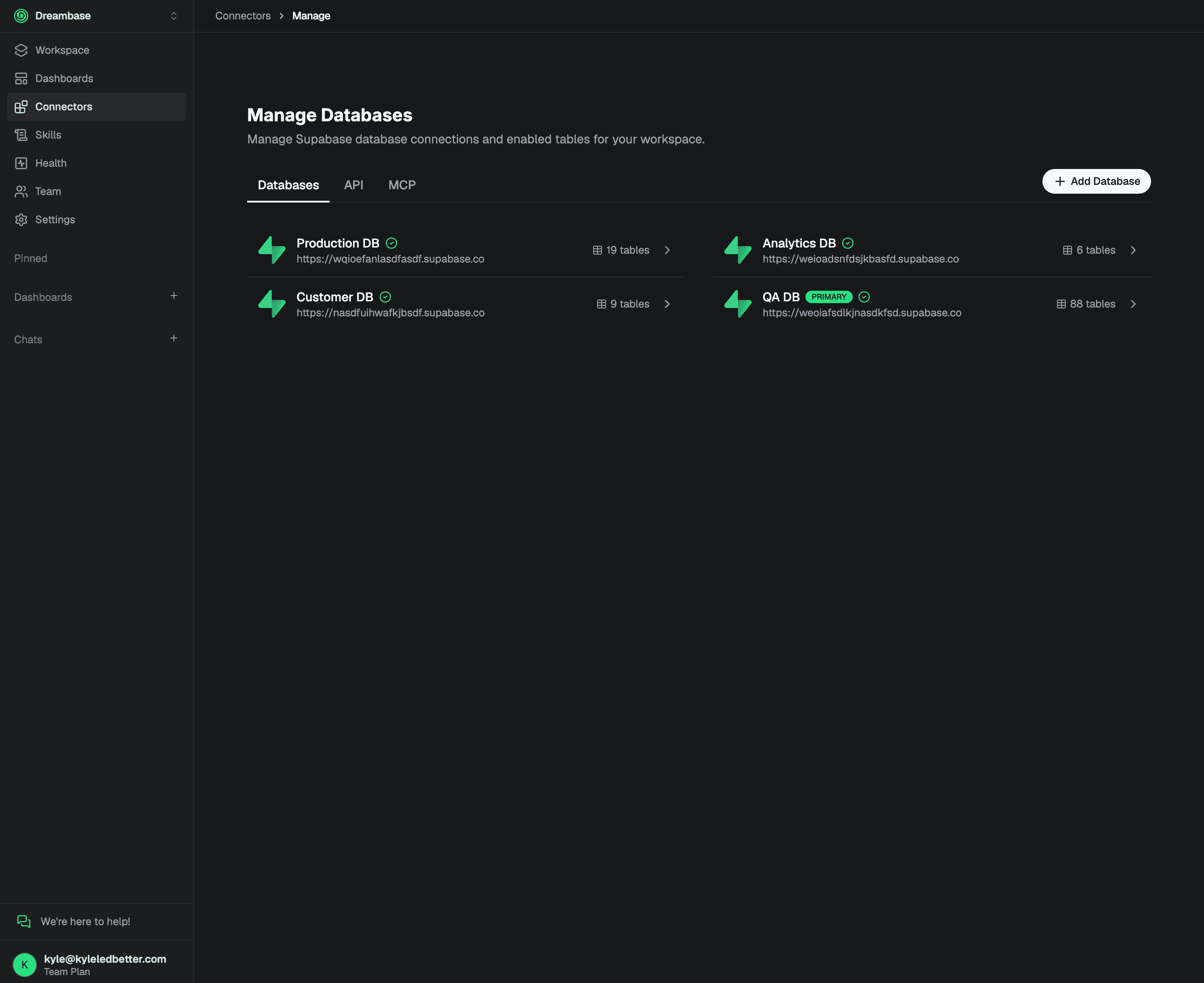Image resolution: width=1204 pixels, height=983 pixels.
Task: Add a new dashboard with plus icon
Action: click(x=174, y=296)
